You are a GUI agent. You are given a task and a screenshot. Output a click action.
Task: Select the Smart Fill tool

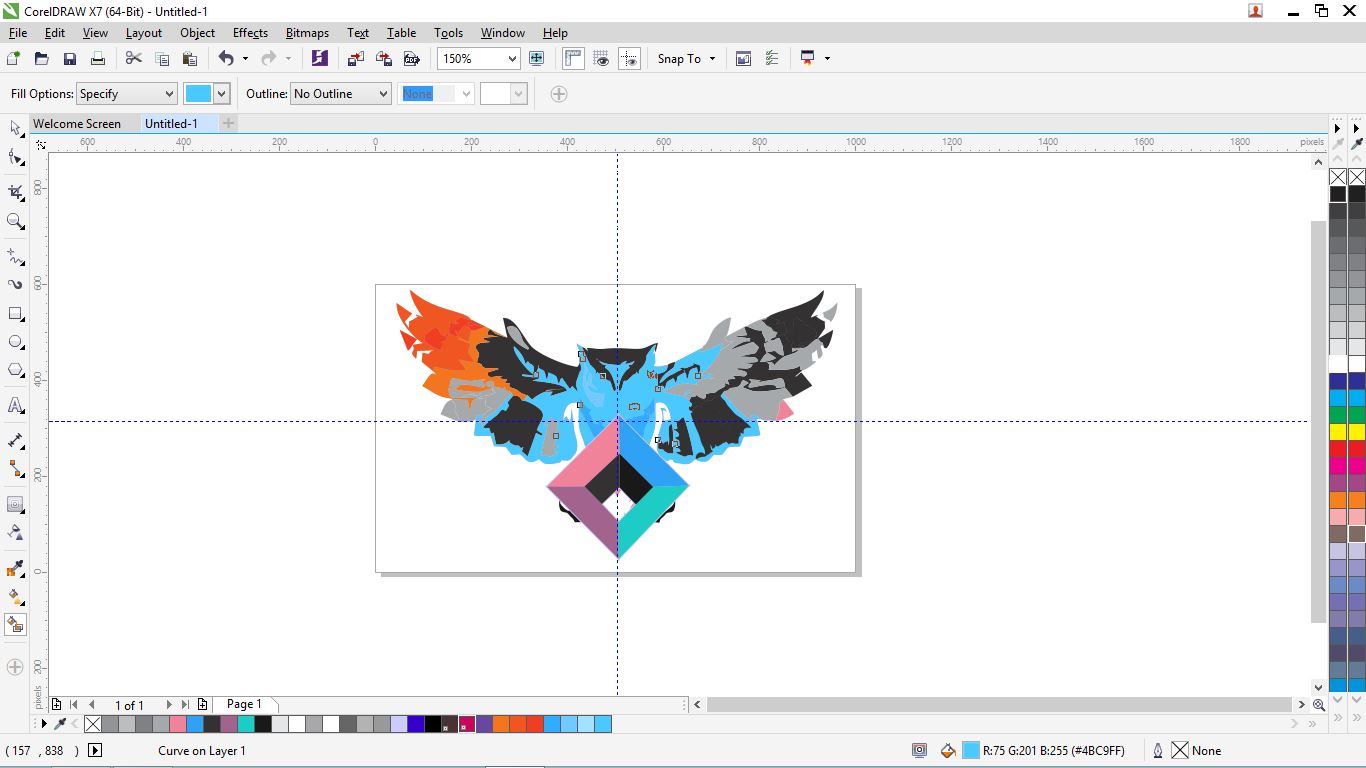pyautogui.click(x=15, y=625)
